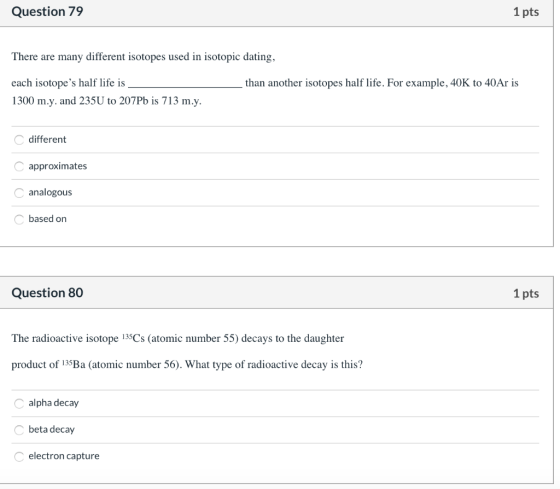Click the 135Cs isotope question text
Screen dimensions: 560x489
[x=187, y=351]
